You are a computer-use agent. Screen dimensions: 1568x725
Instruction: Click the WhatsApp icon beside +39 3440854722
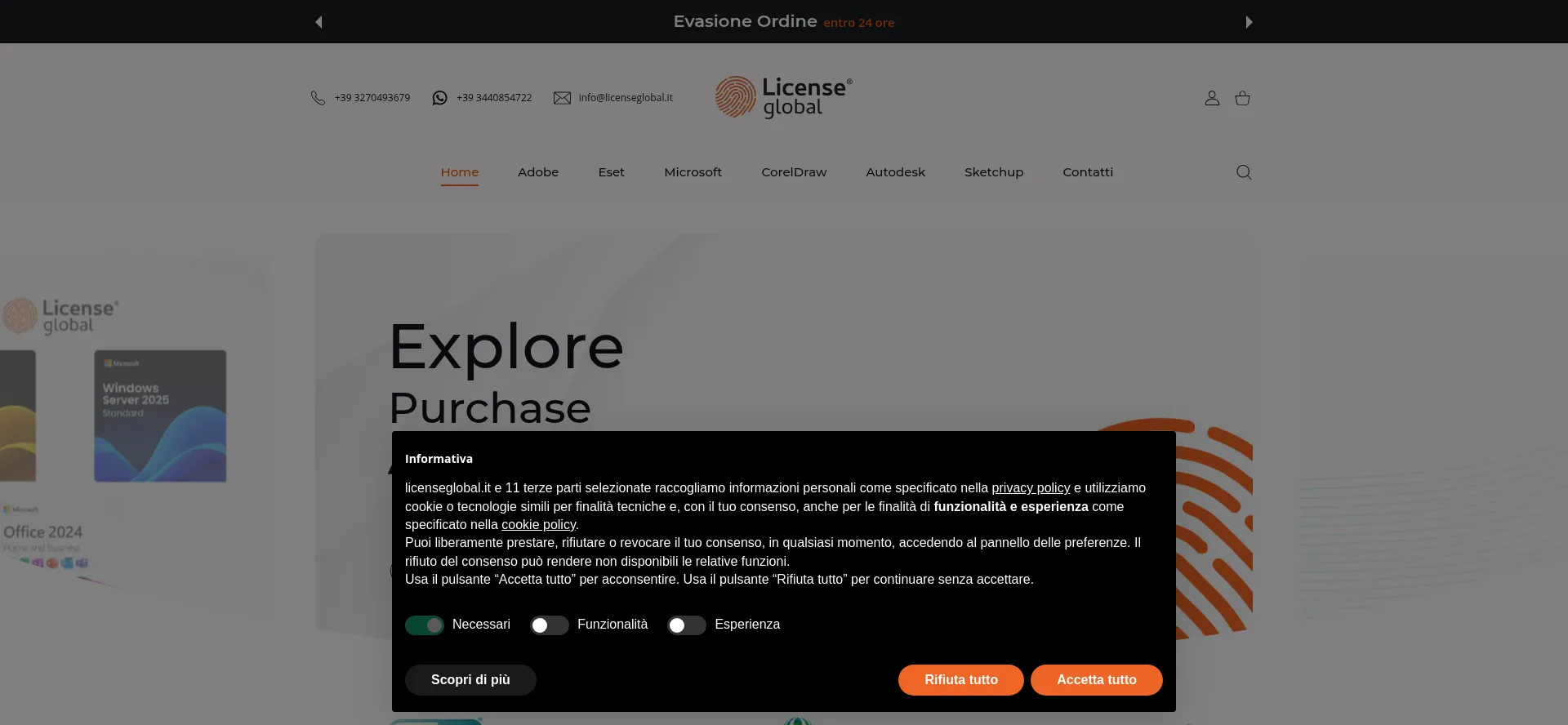tap(439, 98)
